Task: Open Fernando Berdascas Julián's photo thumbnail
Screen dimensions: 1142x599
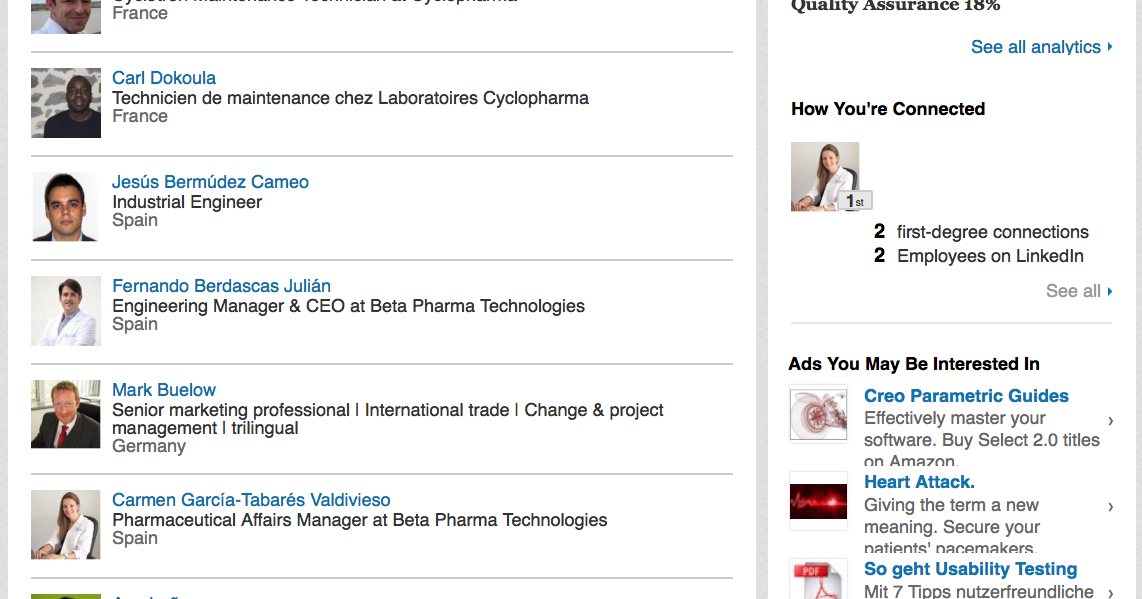Action: tap(66, 310)
